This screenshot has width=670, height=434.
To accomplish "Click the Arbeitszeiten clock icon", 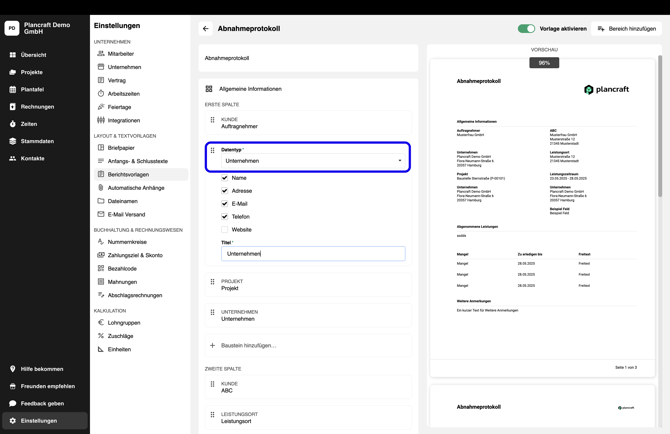I will (101, 94).
